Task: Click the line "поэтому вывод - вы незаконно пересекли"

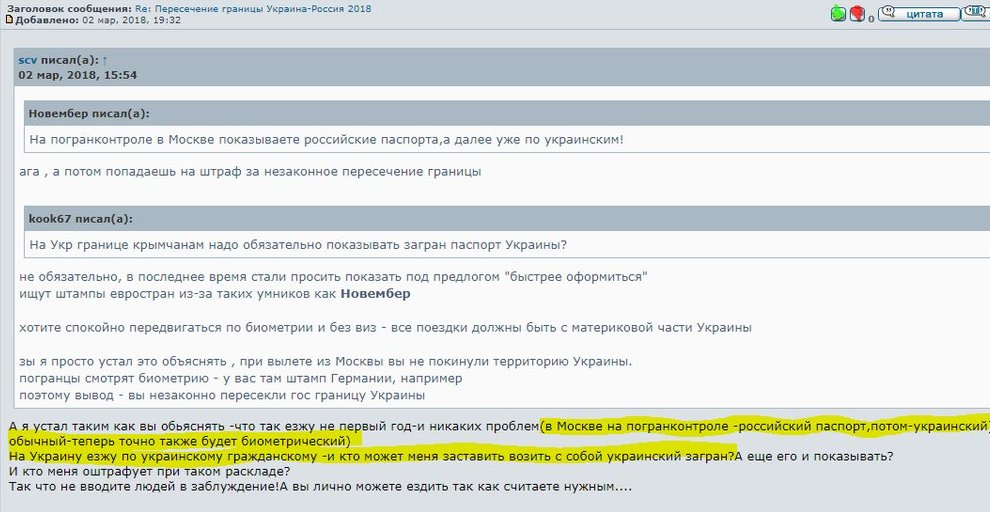Action: point(222,395)
